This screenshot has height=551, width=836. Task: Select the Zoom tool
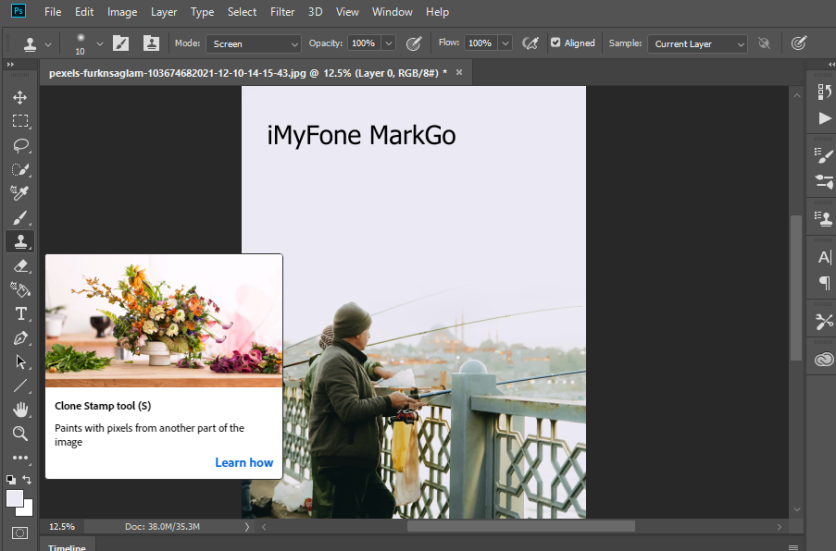click(x=20, y=433)
